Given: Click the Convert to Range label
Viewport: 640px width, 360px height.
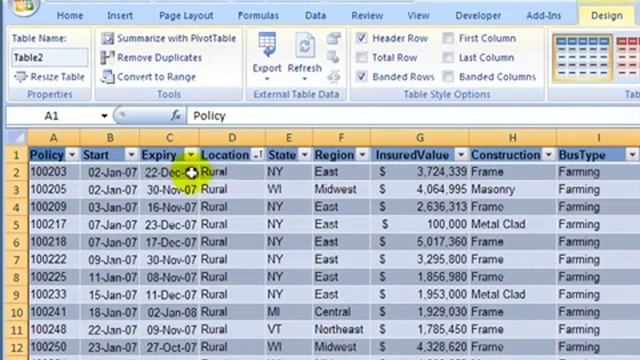Looking at the screenshot, I should [x=156, y=77].
